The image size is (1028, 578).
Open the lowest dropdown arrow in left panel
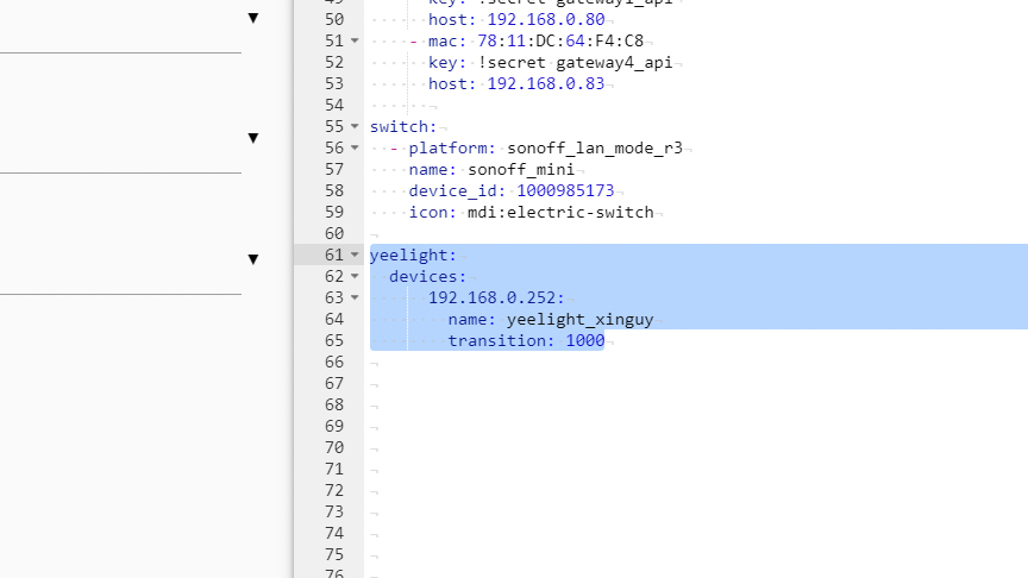coord(253,259)
